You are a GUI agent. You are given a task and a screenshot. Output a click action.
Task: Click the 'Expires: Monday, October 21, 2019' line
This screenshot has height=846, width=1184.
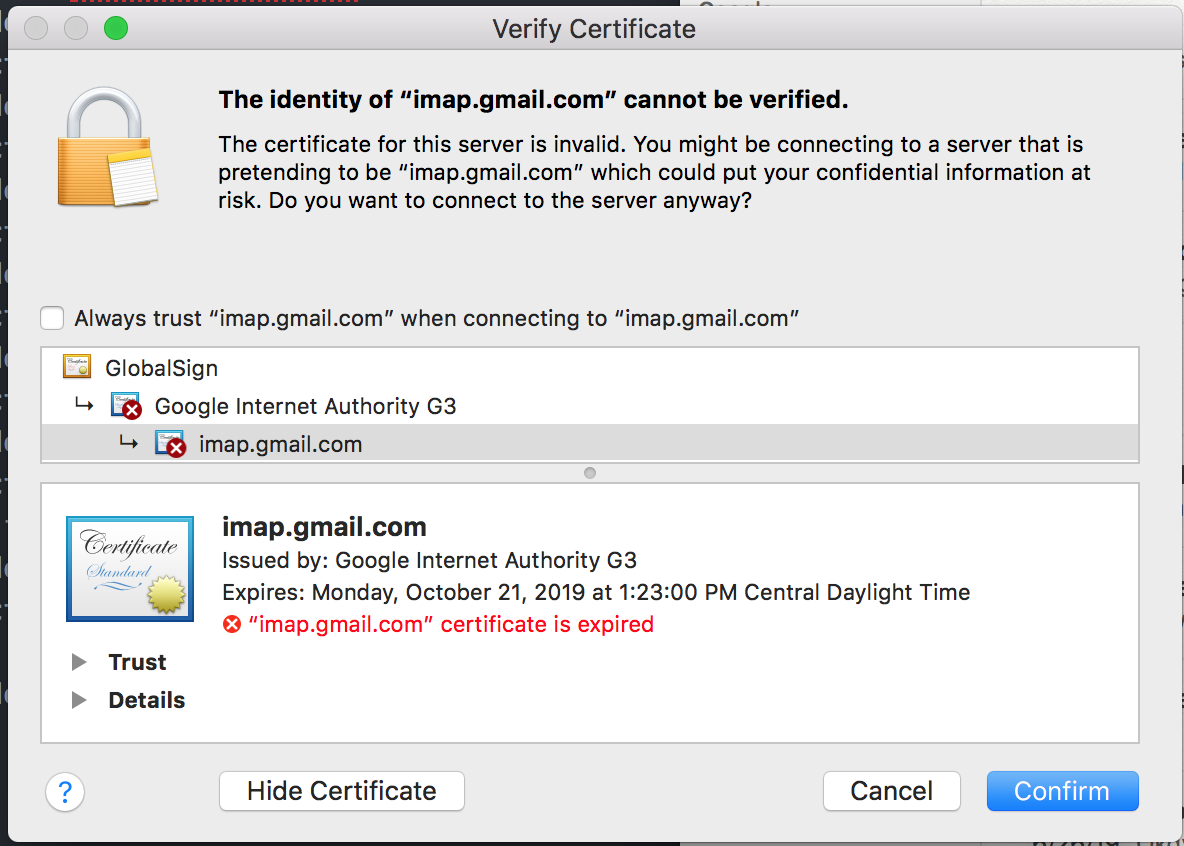point(596,592)
